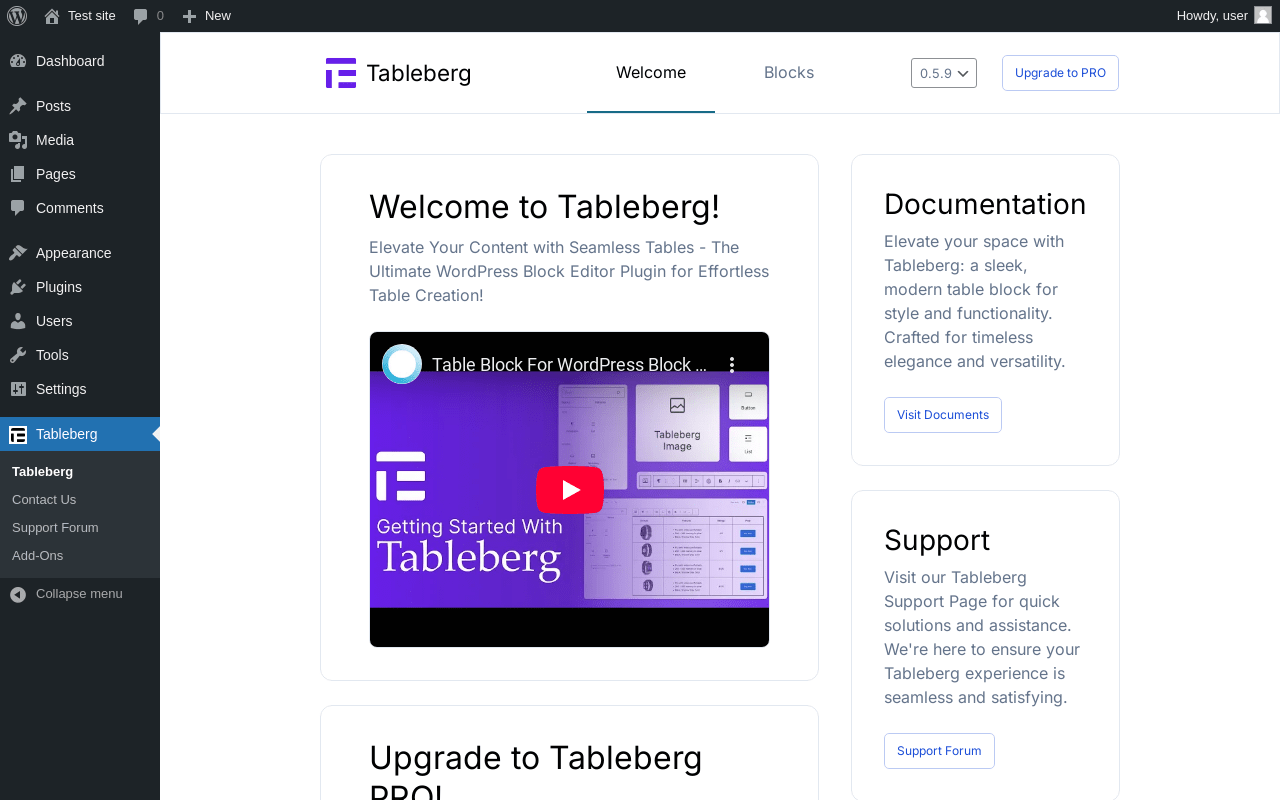Click the Visit Documents button

click(943, 415)
